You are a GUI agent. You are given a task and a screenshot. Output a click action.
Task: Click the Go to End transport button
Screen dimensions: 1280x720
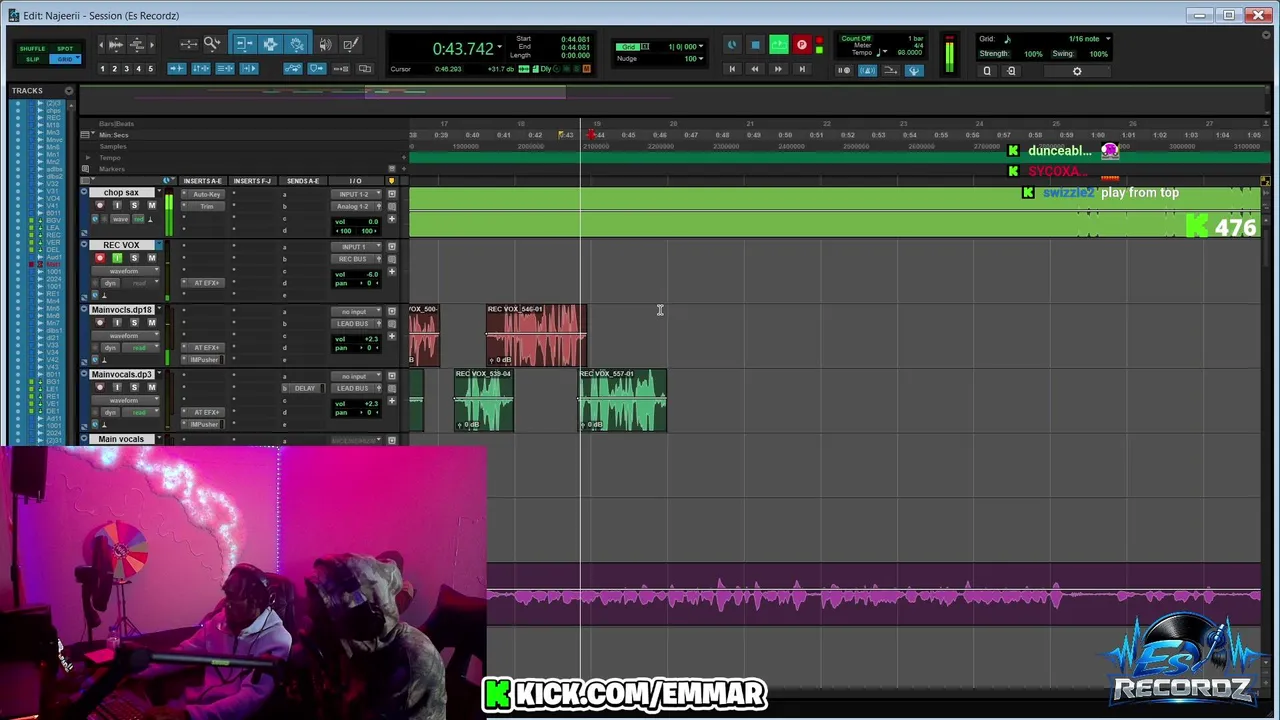802,69
